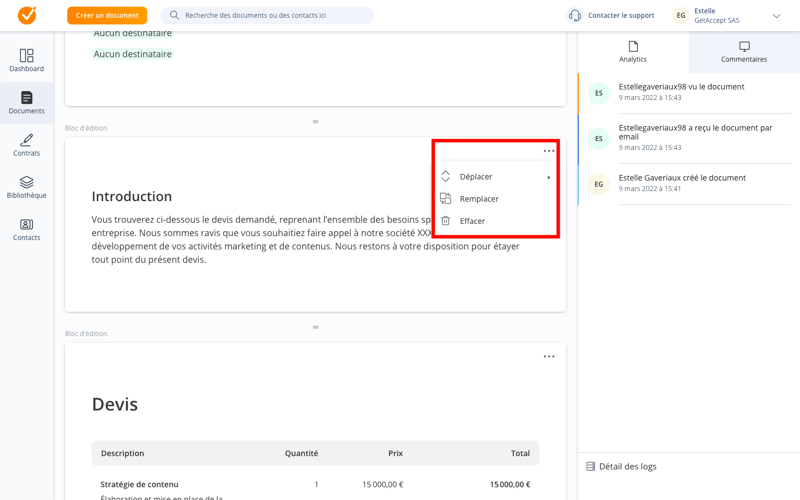Expand the Déplacer submenu arrow
Viewport: 800px width, 500px height.
click(549, 177)
